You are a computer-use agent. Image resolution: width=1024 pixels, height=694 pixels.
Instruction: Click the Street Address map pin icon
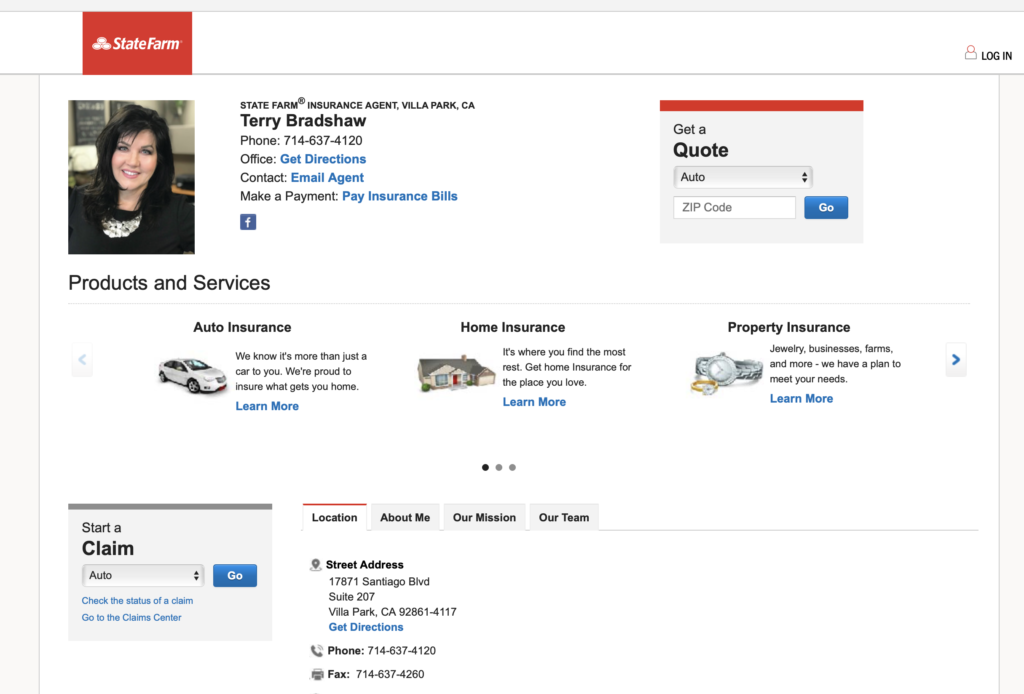point(315,565)
